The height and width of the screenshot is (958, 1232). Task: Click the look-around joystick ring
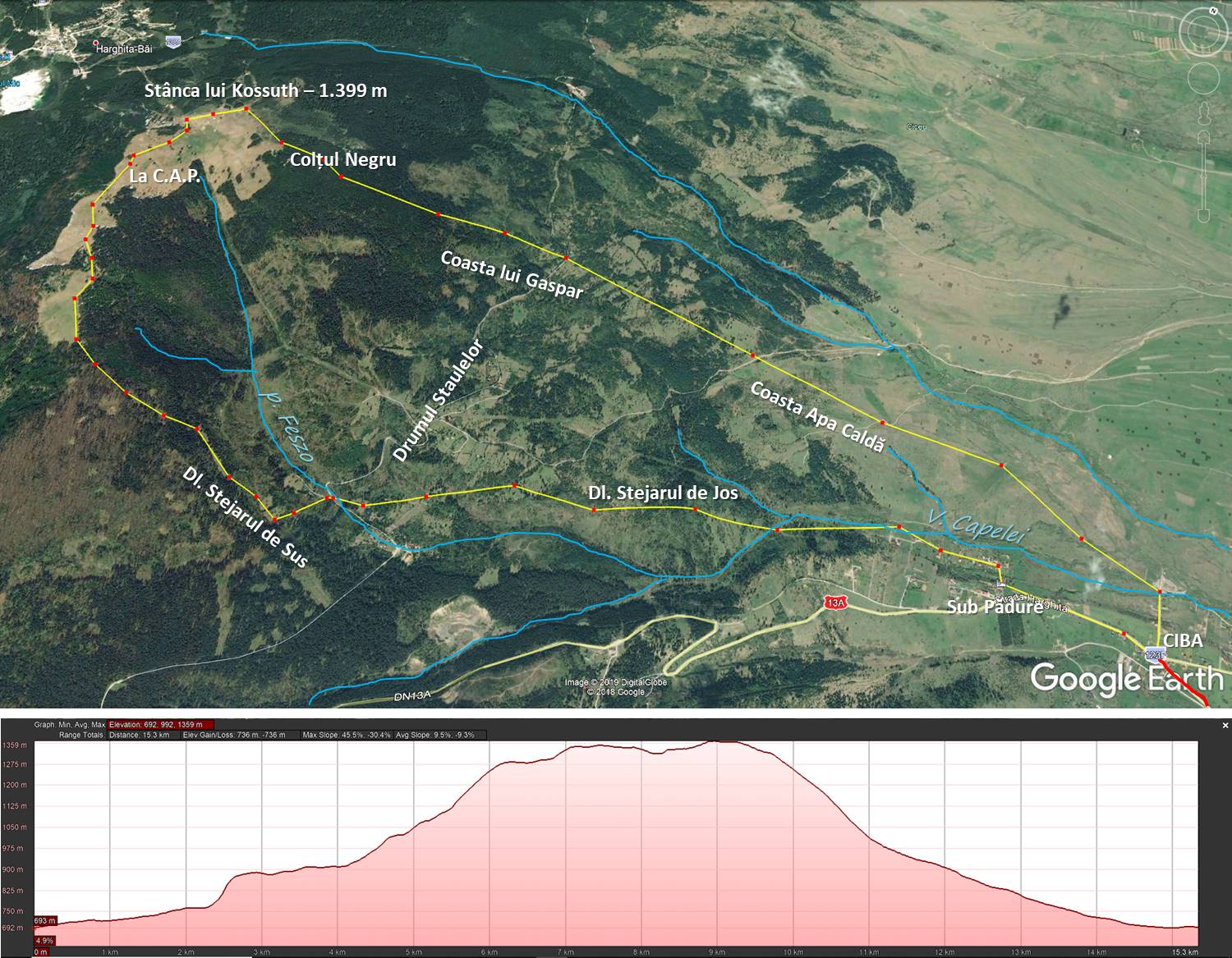click(1204, 33)
